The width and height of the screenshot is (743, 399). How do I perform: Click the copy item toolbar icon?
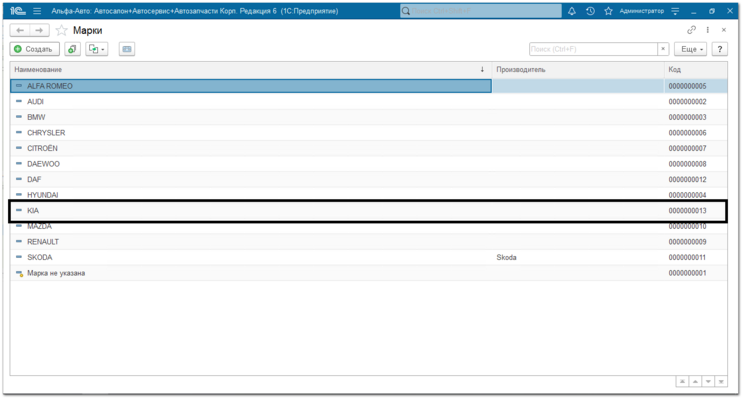point(72,49)
